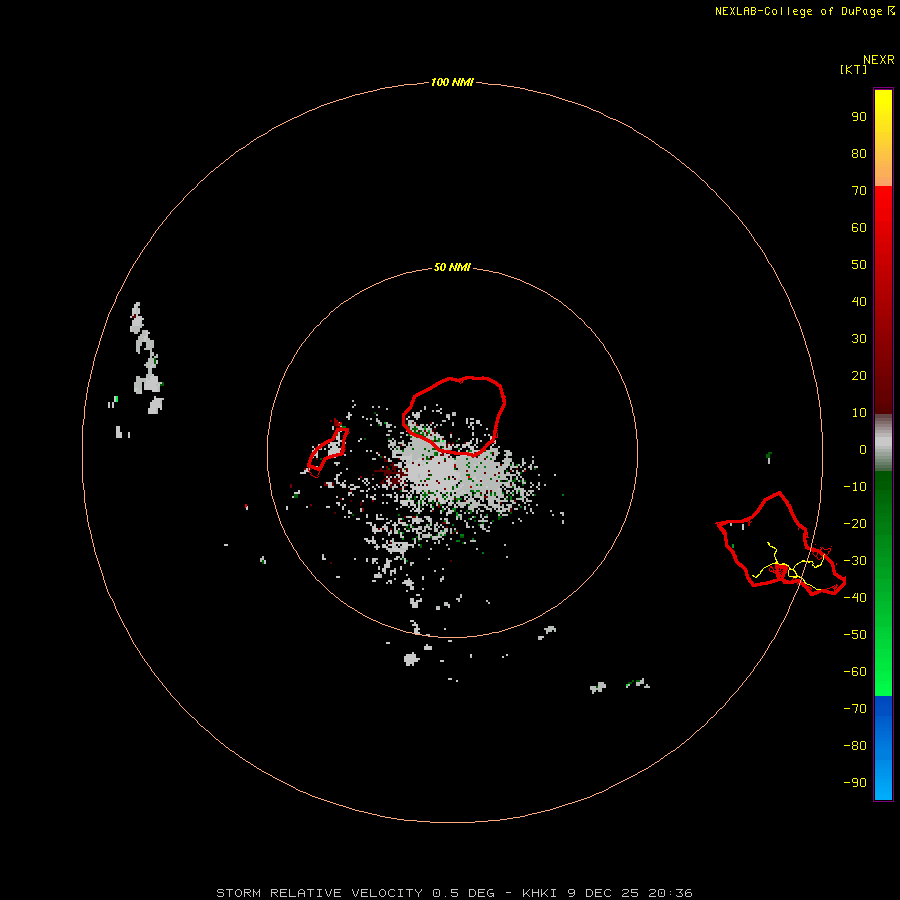Click the NEXR label above the scale
Viewport: 900px width, 900px height.
tap(879, 59)
